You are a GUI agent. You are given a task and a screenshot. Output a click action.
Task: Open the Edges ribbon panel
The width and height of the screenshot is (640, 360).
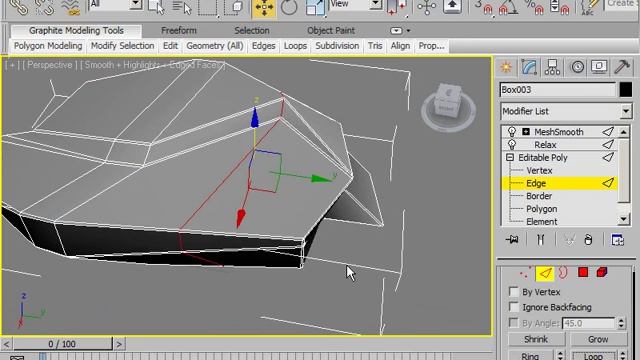263,46
